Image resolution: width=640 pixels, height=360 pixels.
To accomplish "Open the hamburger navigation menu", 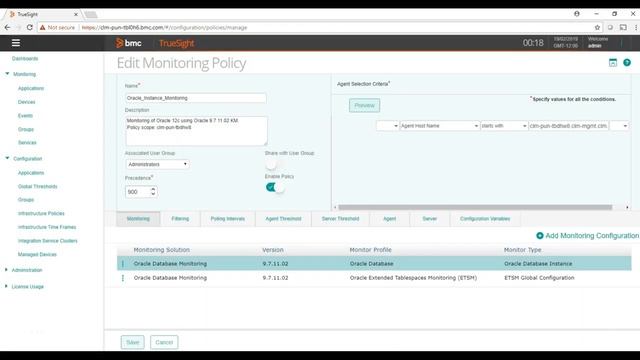I will coord(16,43).
